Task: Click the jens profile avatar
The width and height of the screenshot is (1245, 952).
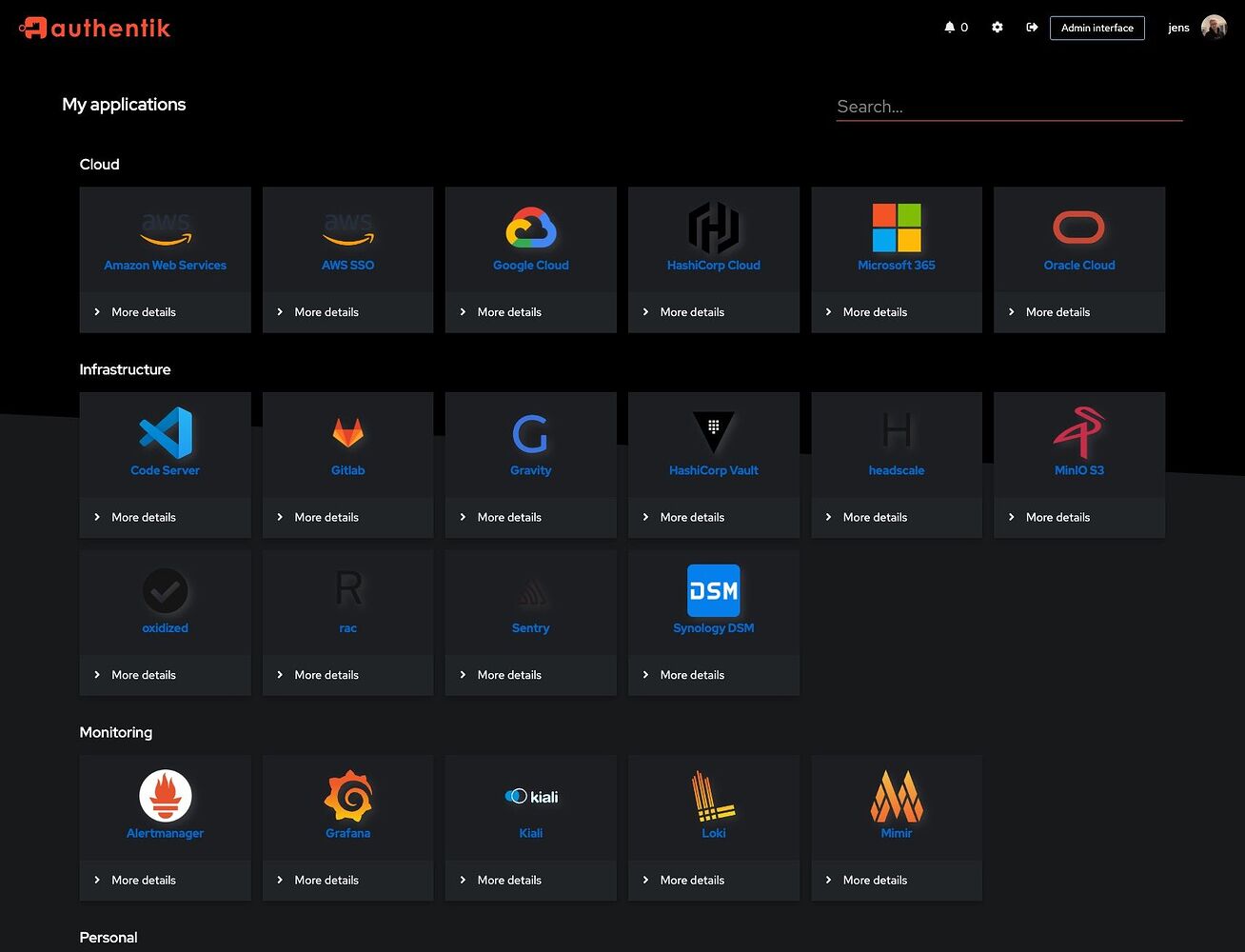Action: pyautogui.click(x=1214, y=26)
